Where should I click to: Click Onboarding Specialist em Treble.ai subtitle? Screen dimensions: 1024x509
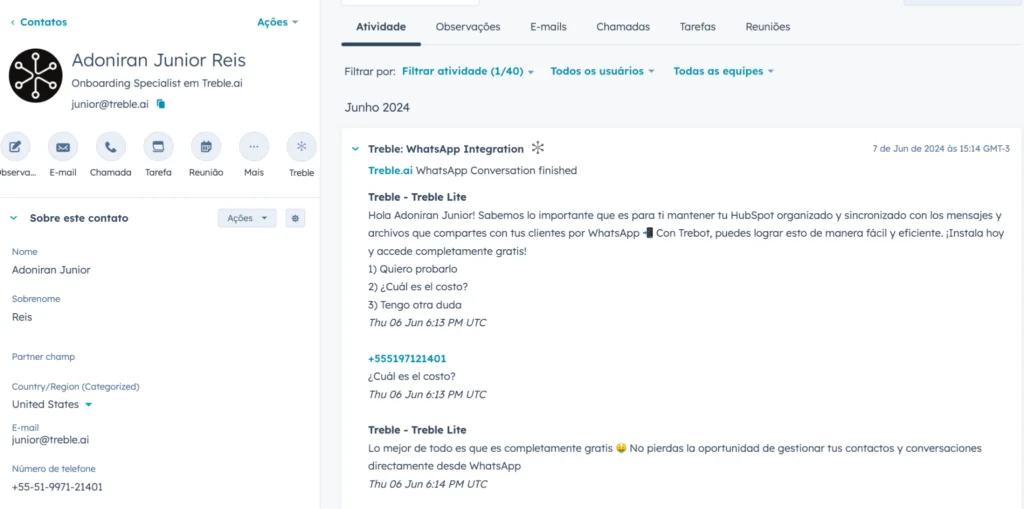pos(157,84)
